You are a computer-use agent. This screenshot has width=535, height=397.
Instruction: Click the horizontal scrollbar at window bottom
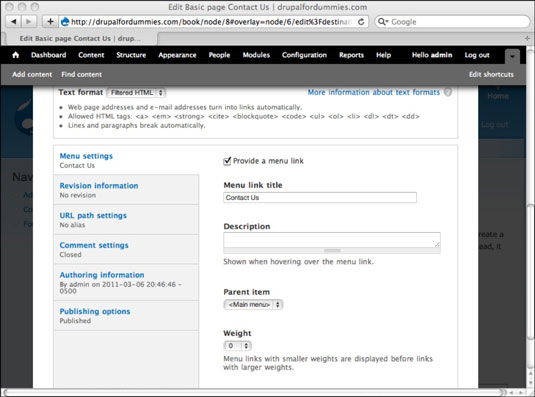254,392
